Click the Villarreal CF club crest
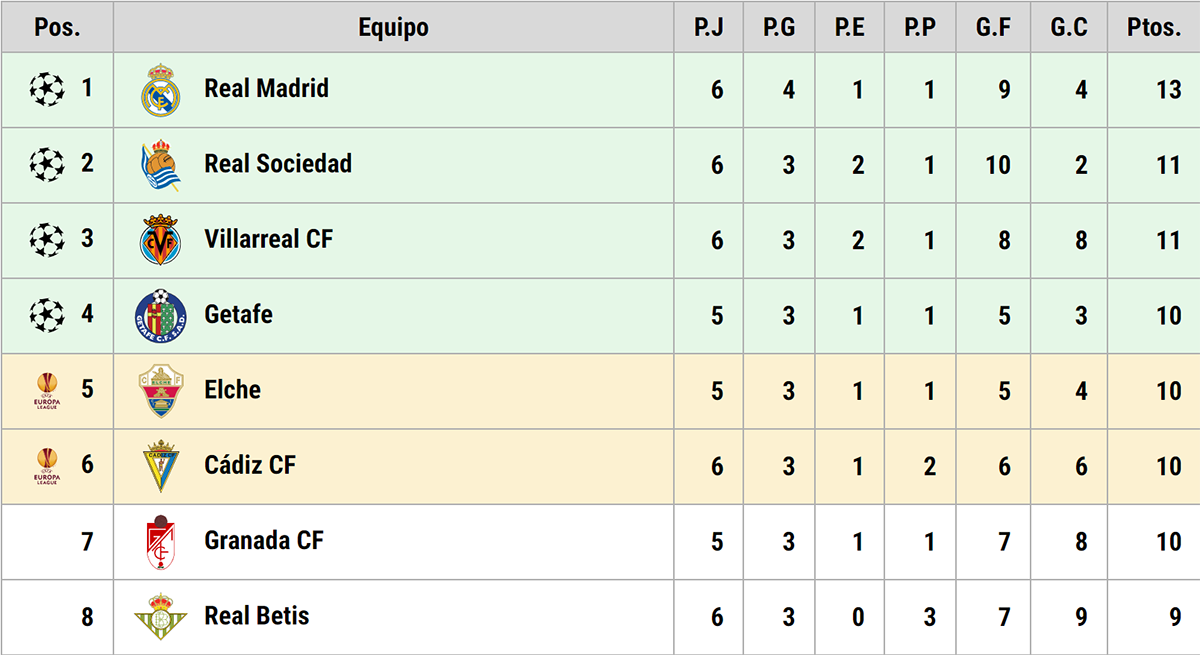 [160, 240]
